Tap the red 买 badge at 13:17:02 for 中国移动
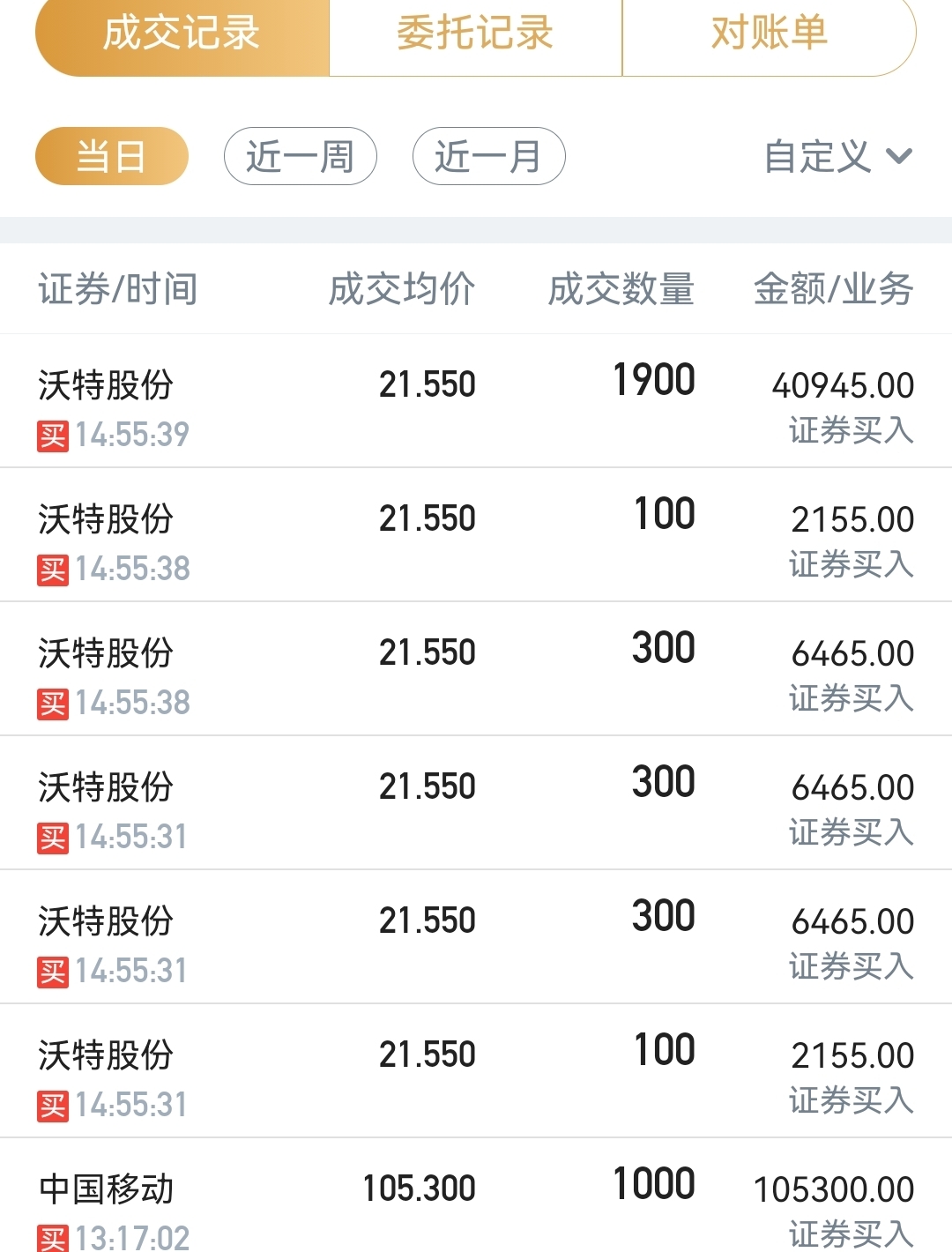The height and width of the screenshot is (1252, 952). (53, 1238)
